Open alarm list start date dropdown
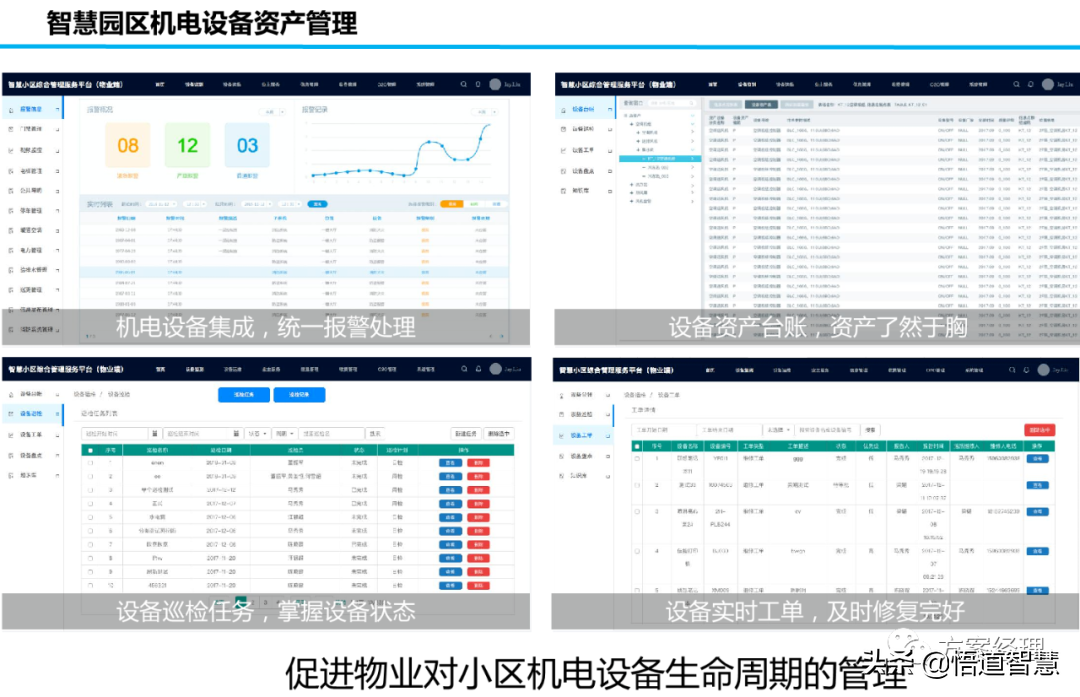Screen dimensions: 1080x697 click(x=161, y=204)
